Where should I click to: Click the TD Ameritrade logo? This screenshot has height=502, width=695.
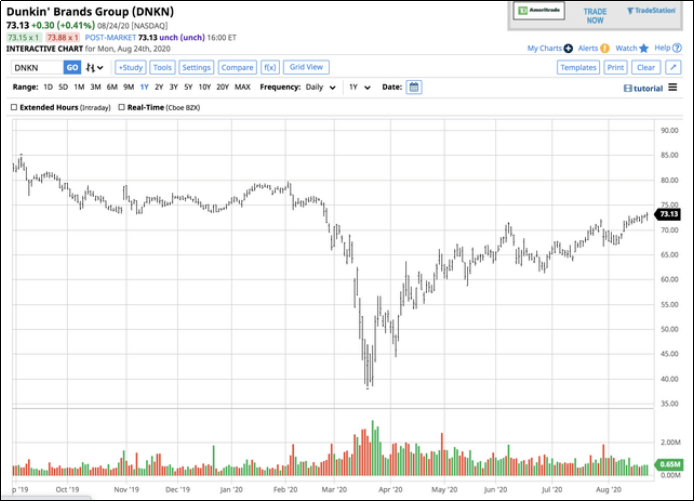tap(539, 11)
